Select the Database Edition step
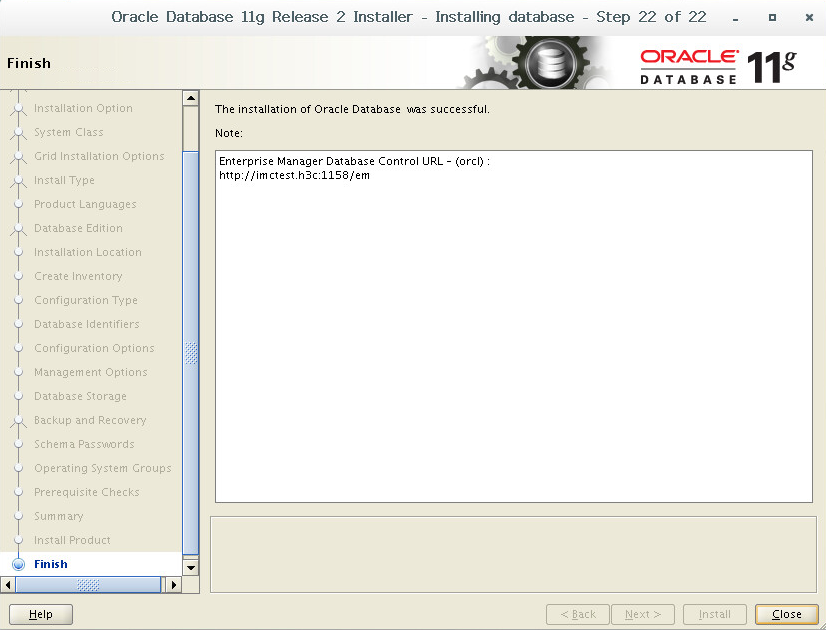 click(78, 228)
